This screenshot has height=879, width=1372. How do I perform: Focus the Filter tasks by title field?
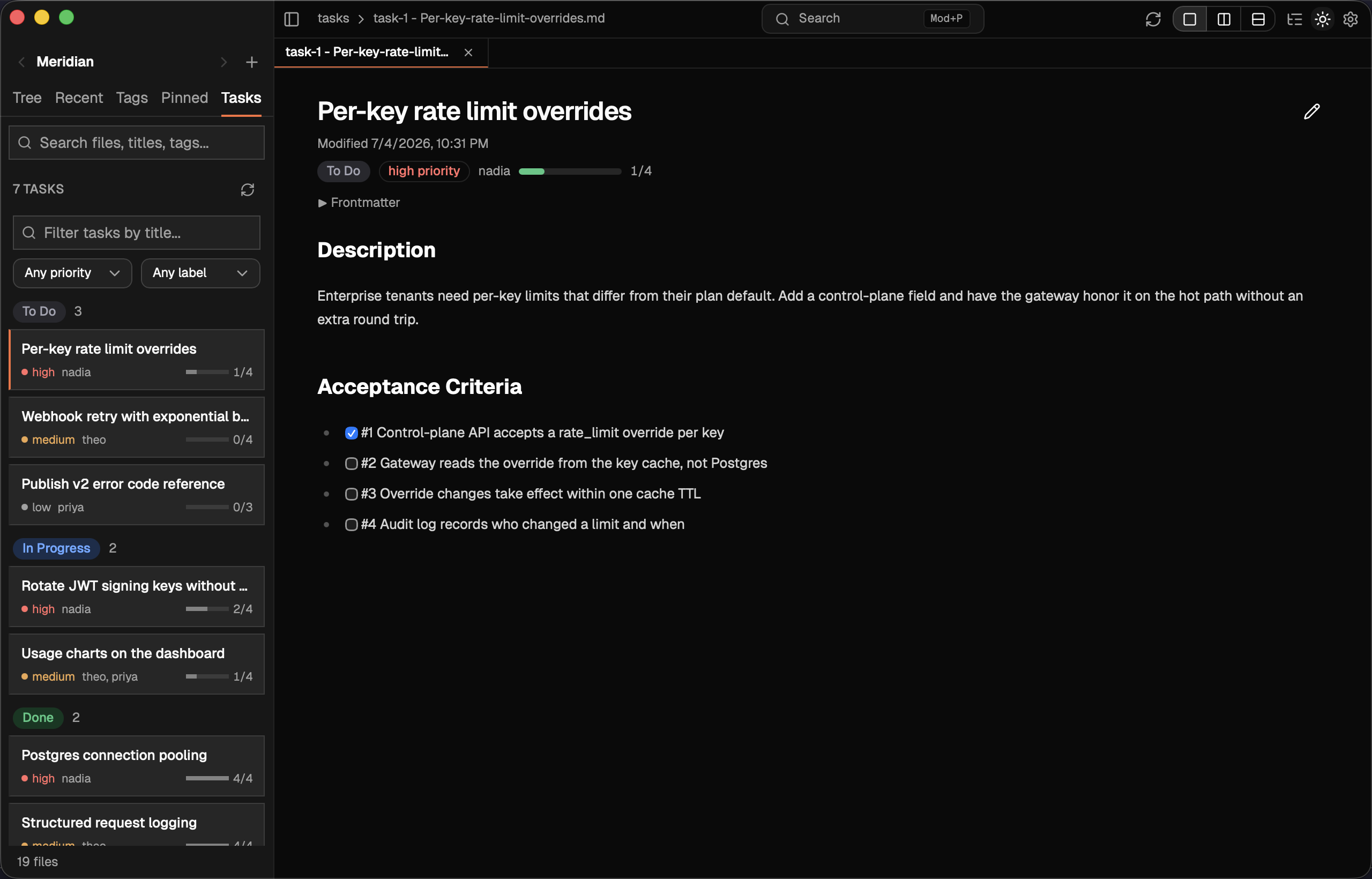[x=137, y=233]
